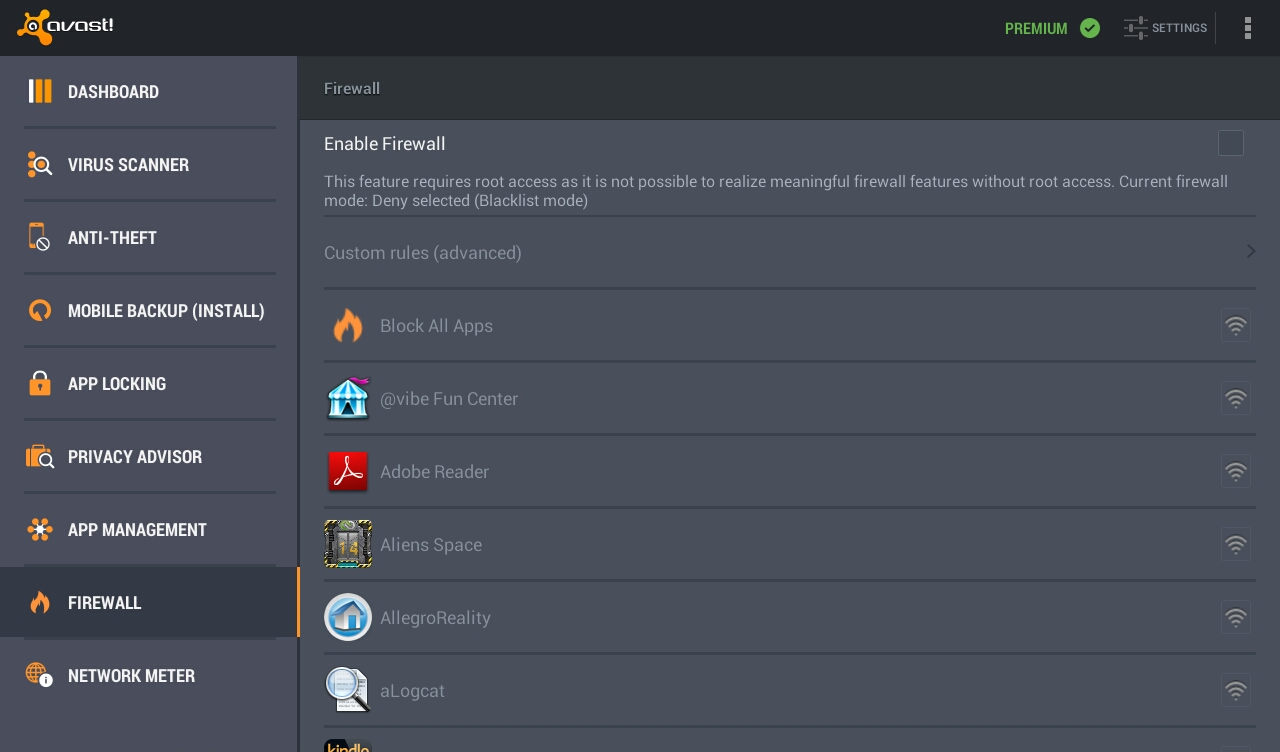1280x752 pixels.
Task: Select Aliens Space app name
Action: [x=431, y=545]
